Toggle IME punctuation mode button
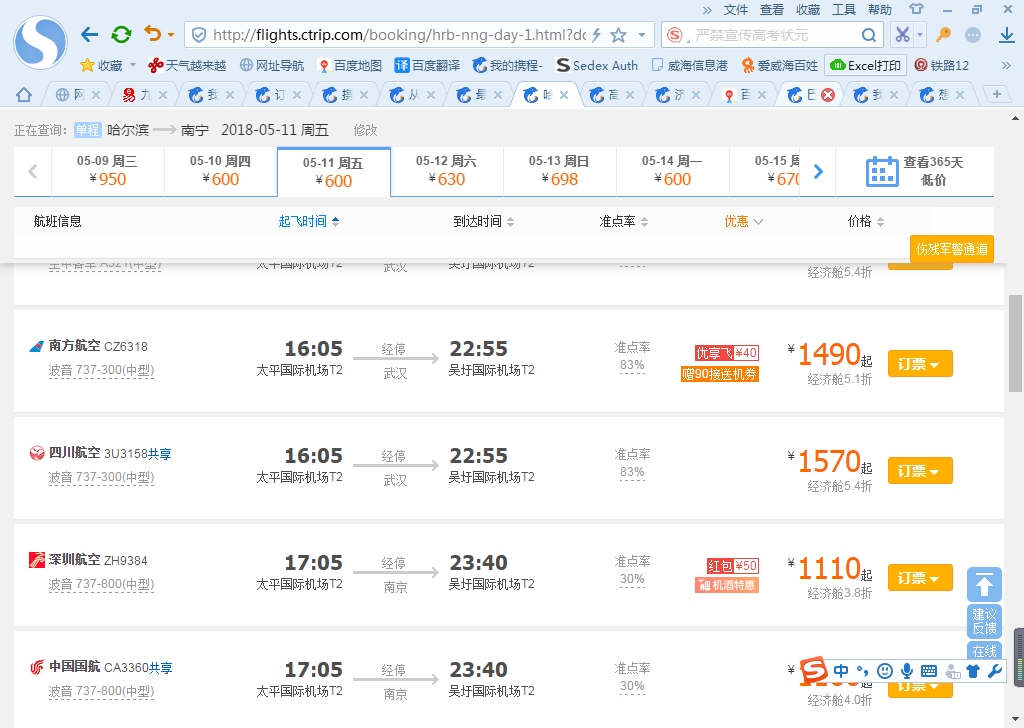Screen dimensions: 1024x728 coord(863,671)
